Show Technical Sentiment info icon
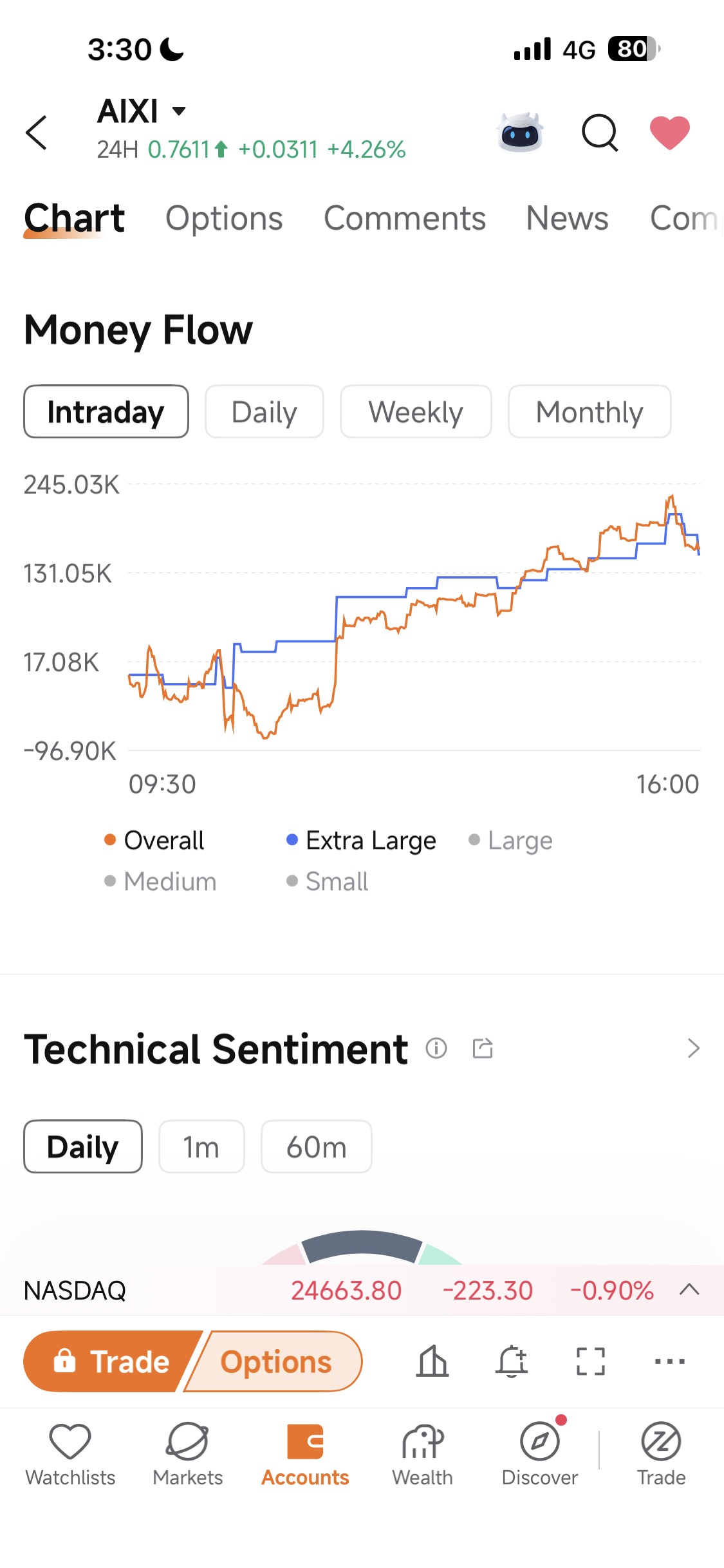Screen dimensions: 724x1568 [x=436, y=1049]
